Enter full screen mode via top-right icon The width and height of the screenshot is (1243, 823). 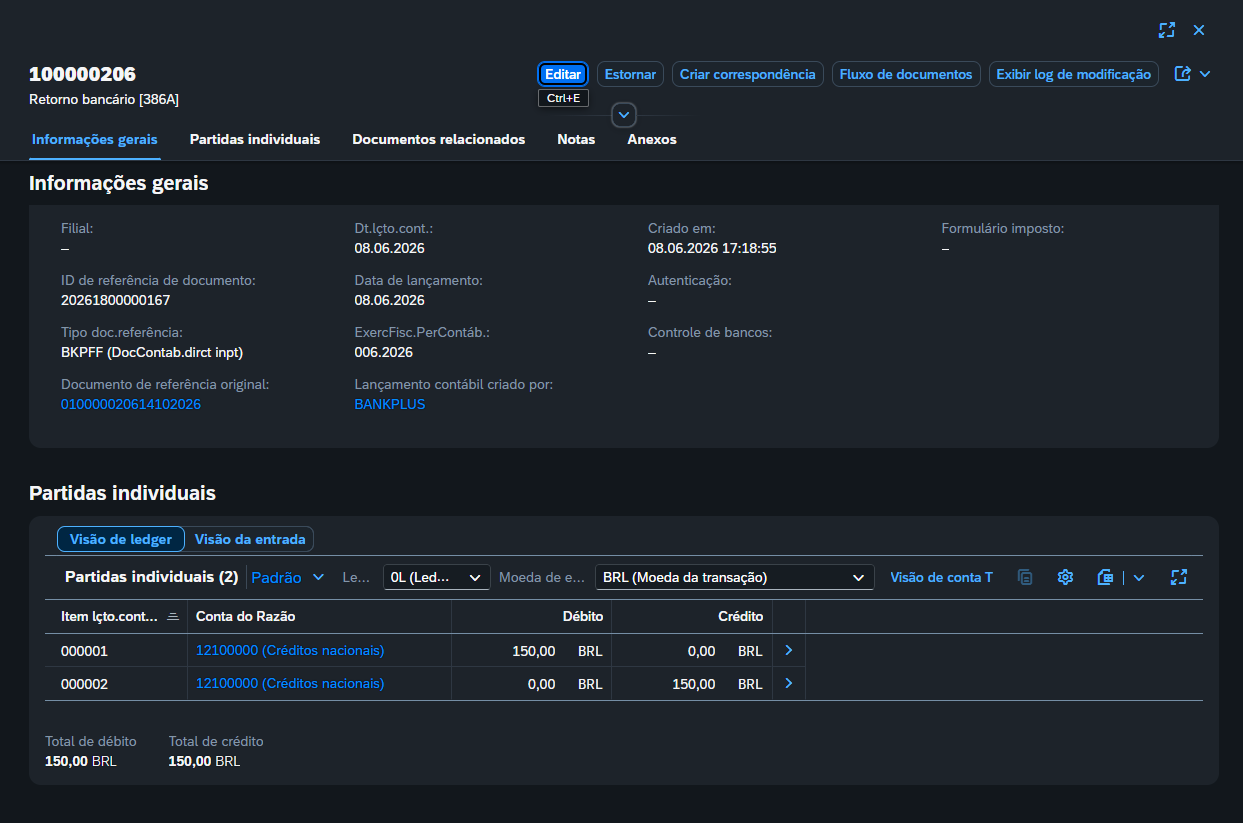[1167, 30]
